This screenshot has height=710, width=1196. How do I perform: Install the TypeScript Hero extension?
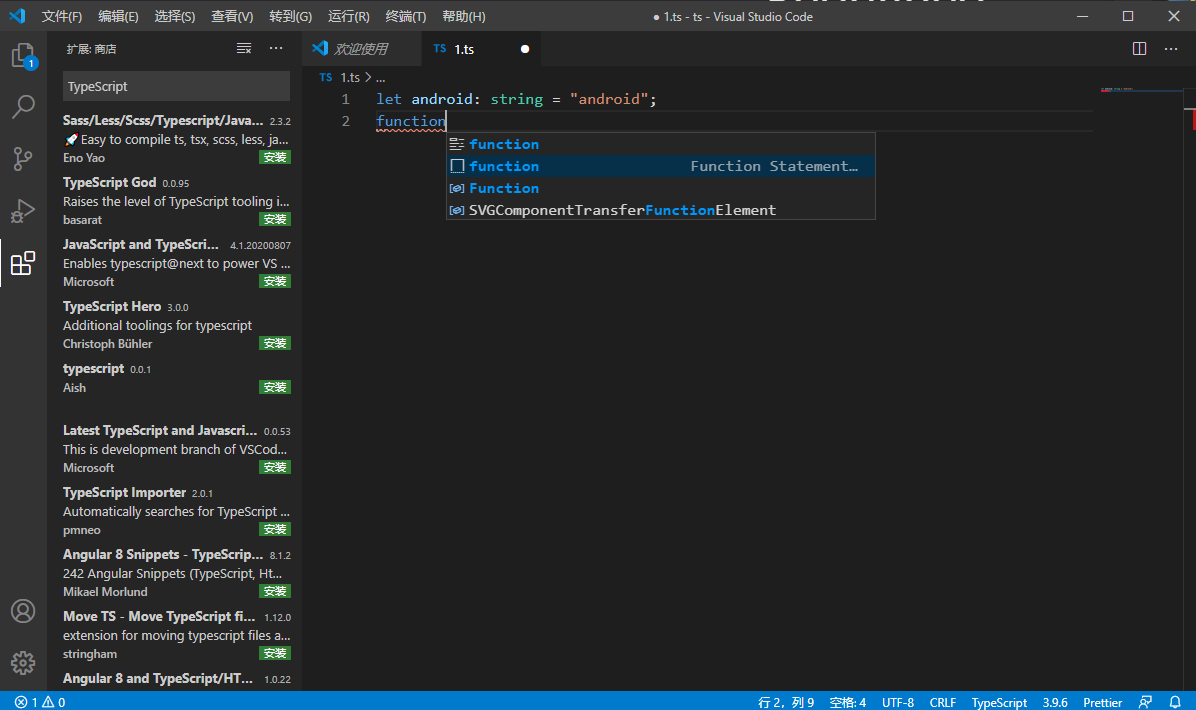[275, 344]
